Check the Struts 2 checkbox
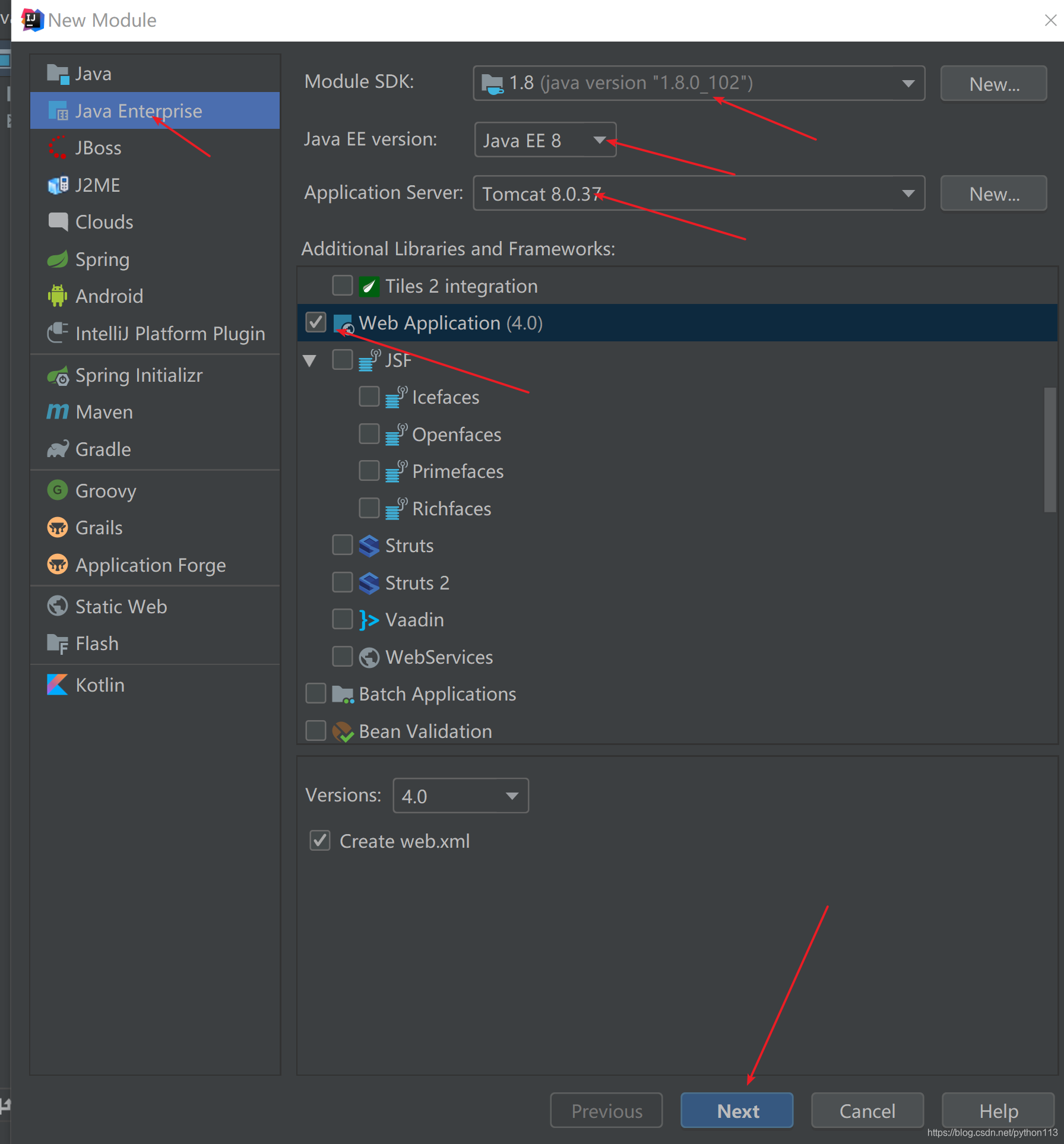 click(x=343, y=582)
